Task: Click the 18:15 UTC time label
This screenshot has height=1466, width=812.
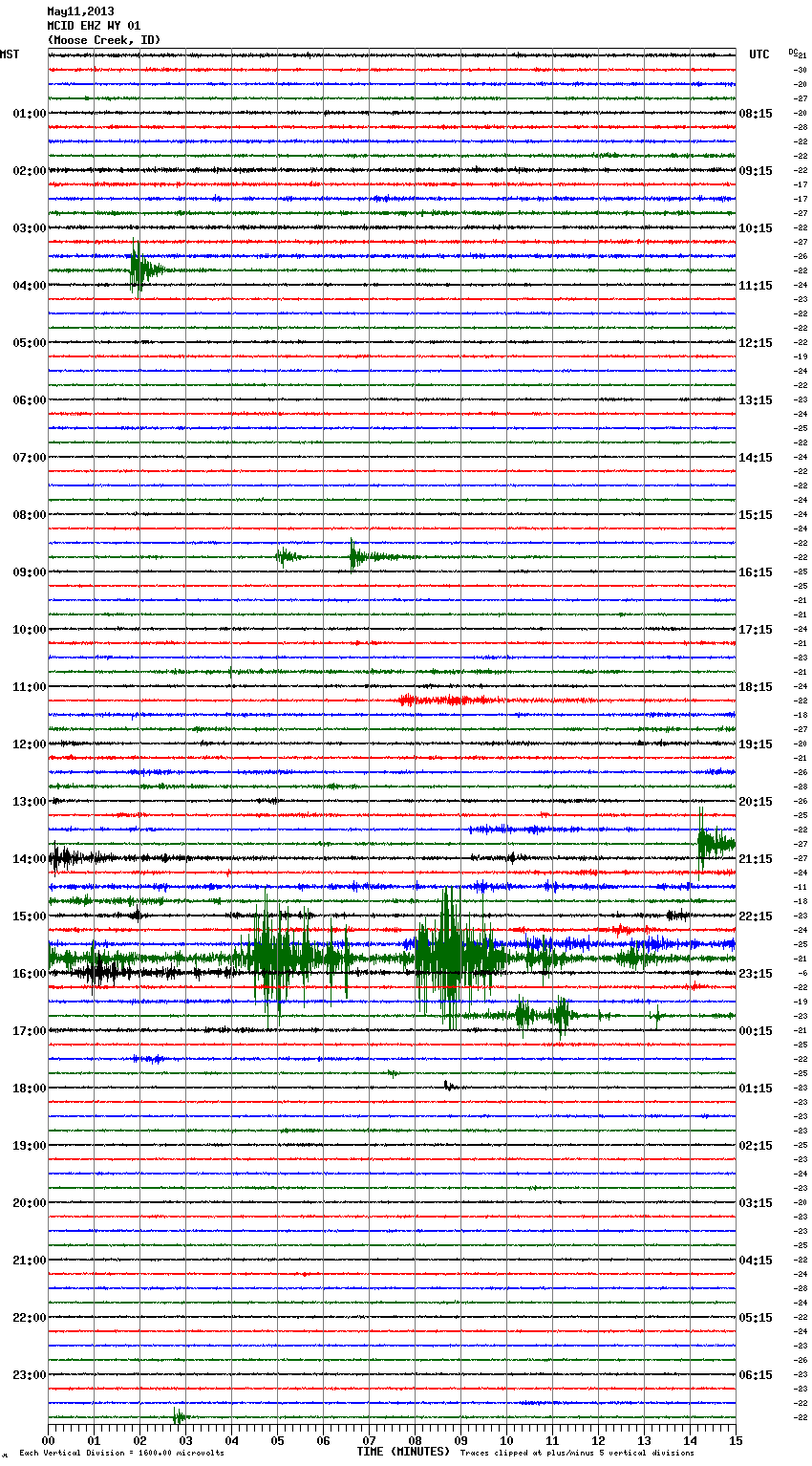Action: (x=756, y=687)
